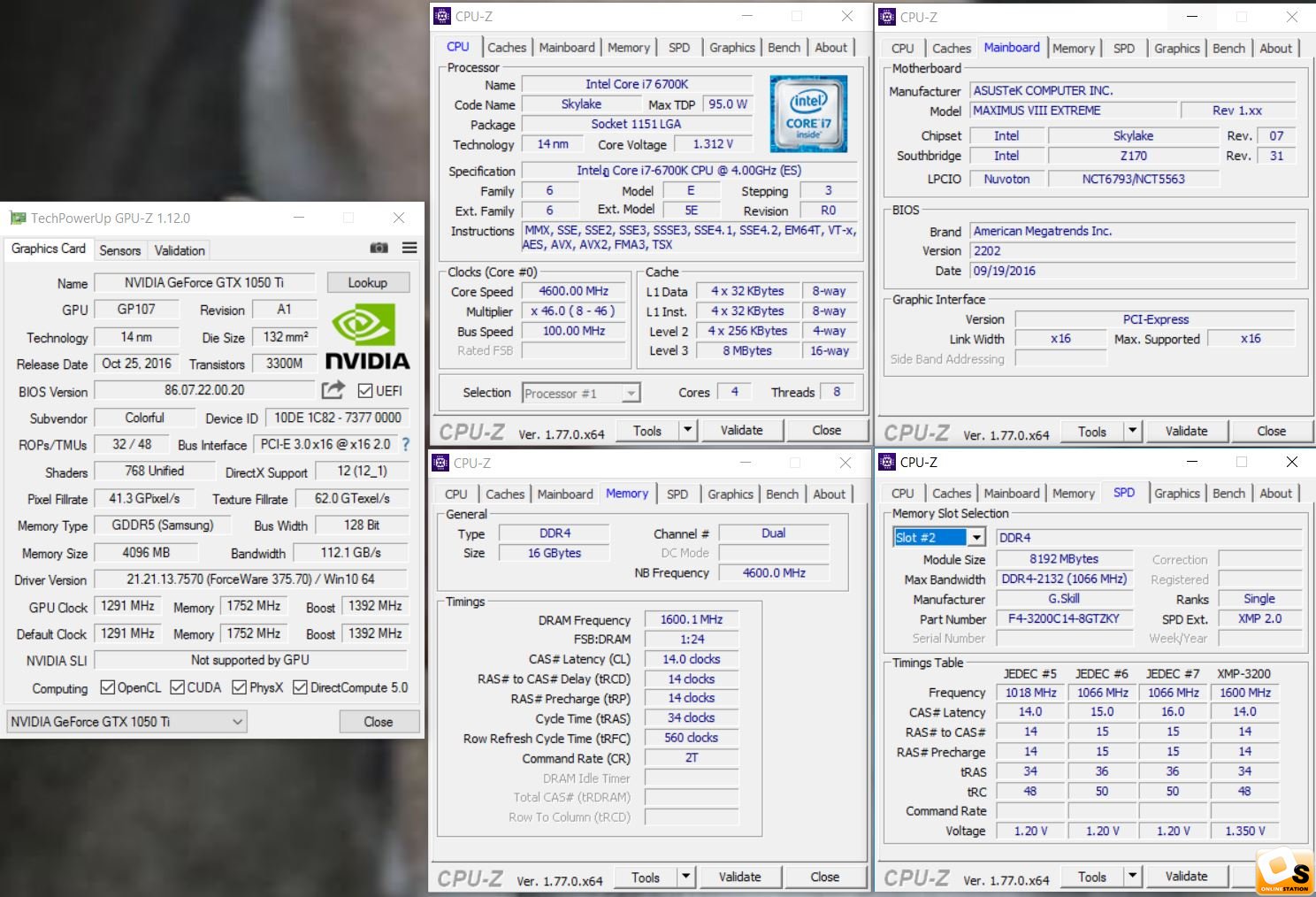Open the GPU selection dropdown GeForce GTX 1050 Ti

[126, 722]
